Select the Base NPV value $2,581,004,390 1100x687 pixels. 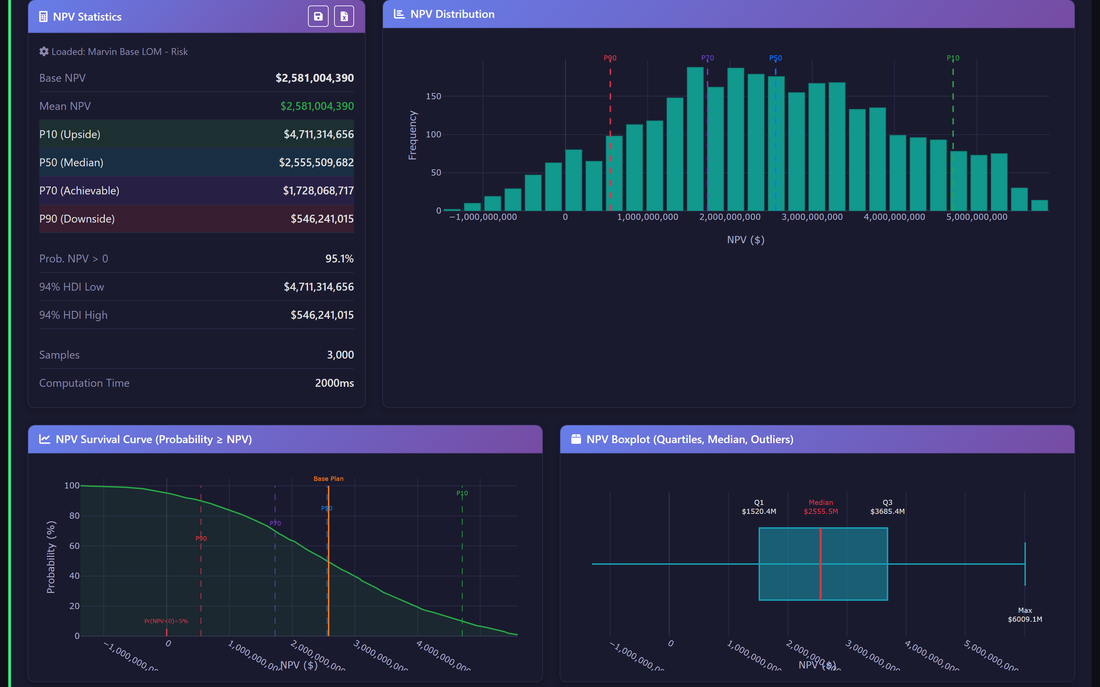pos(314,78)
